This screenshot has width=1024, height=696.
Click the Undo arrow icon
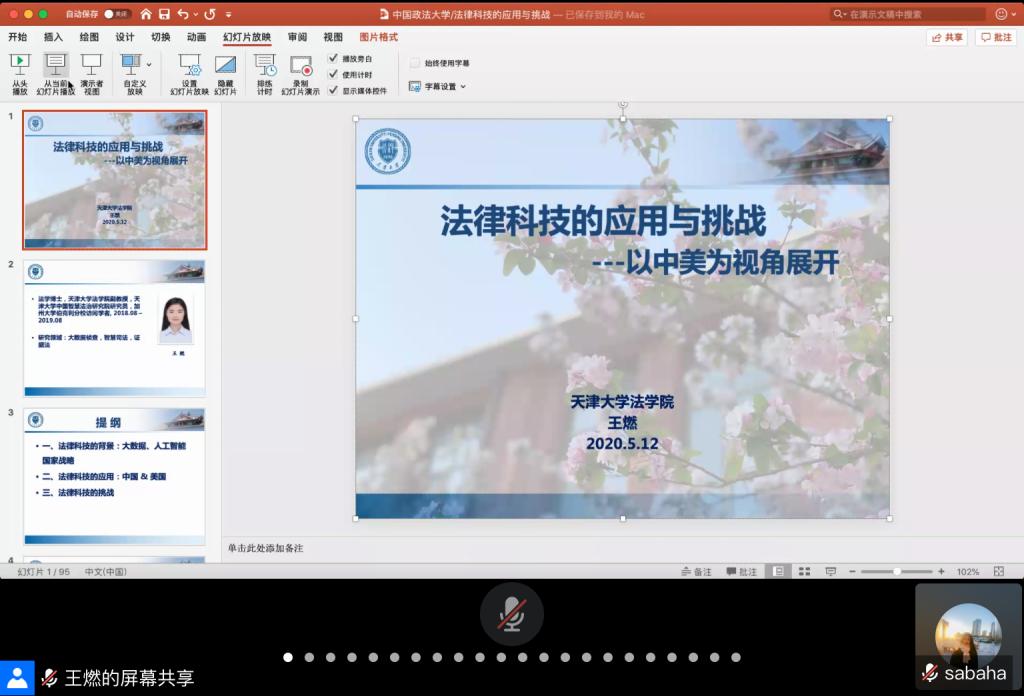[183, 14]
